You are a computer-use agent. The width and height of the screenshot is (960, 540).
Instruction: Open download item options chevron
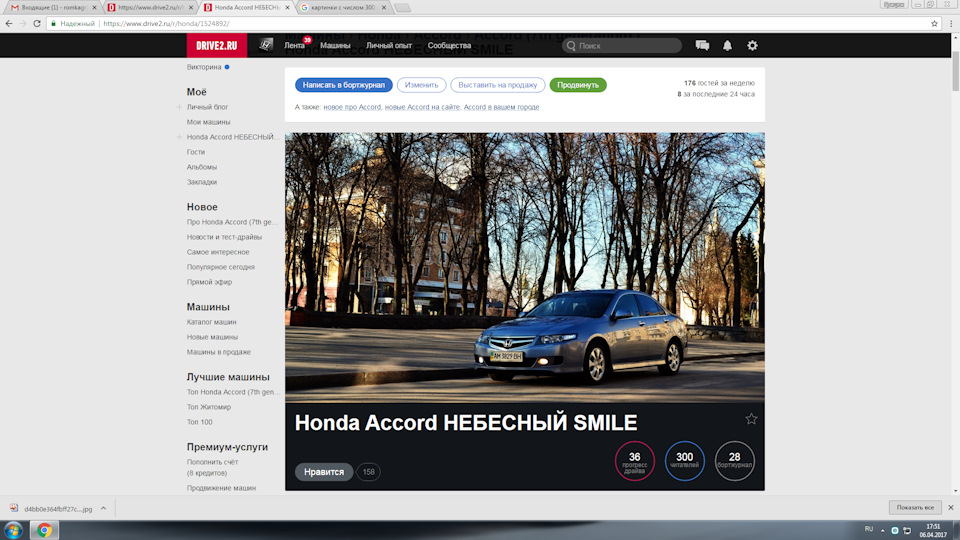pyautogui.click(x=103, y=508)
